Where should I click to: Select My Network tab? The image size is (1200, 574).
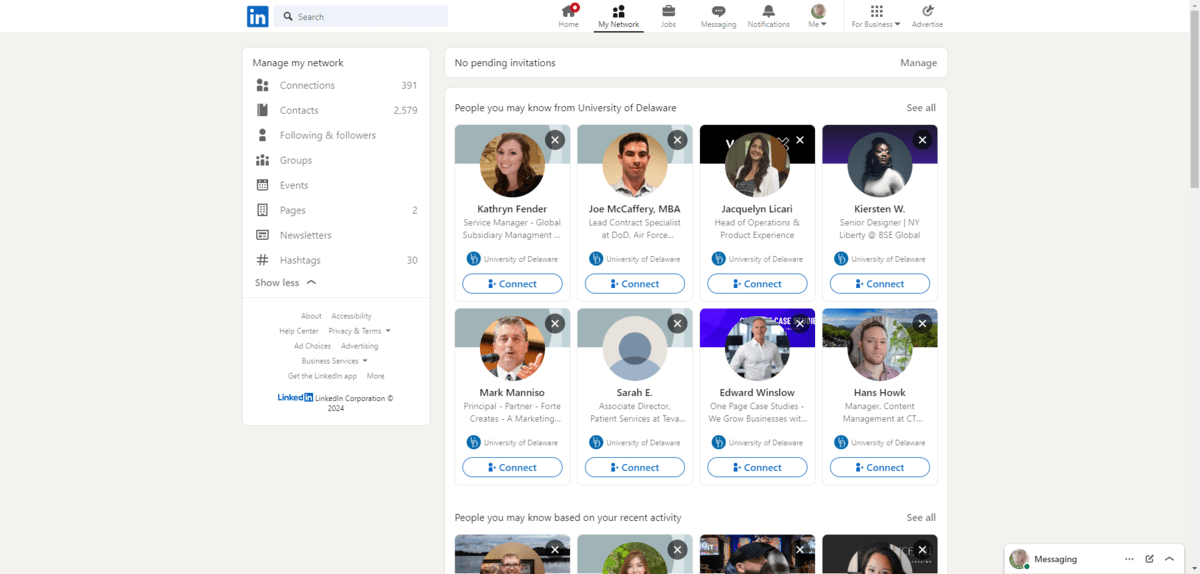pyautogui.click(x=618, y=16)
